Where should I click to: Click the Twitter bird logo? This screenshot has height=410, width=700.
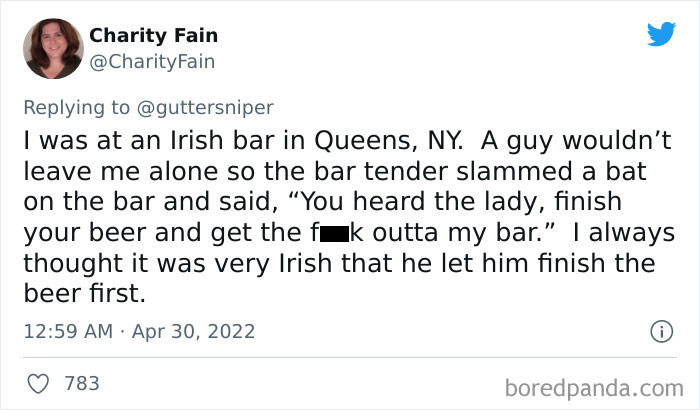click(660, 34)
